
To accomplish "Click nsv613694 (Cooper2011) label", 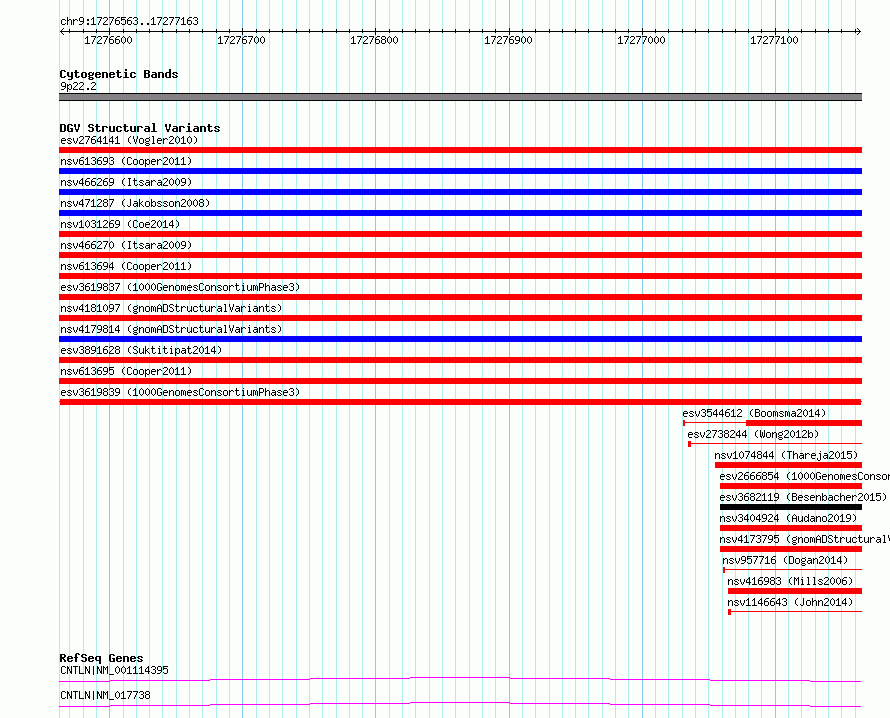I will click(x=126, y=266).
